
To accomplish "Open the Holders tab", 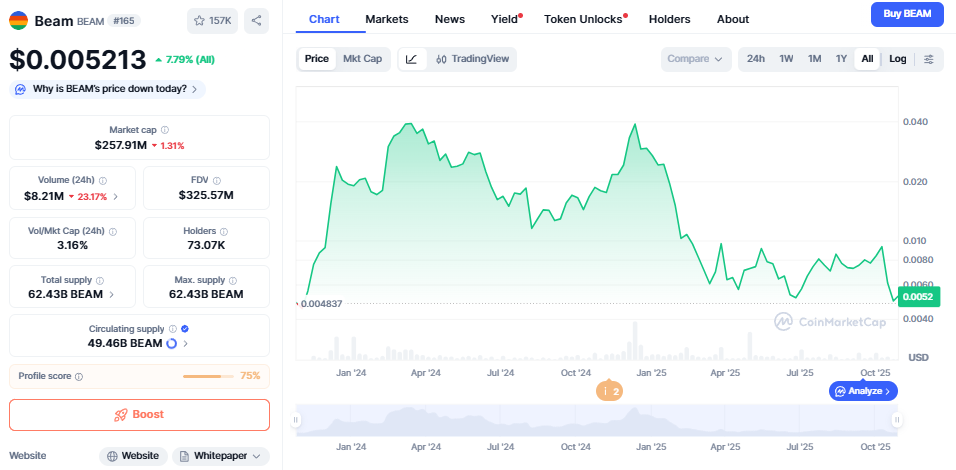I will pos(669,20).
